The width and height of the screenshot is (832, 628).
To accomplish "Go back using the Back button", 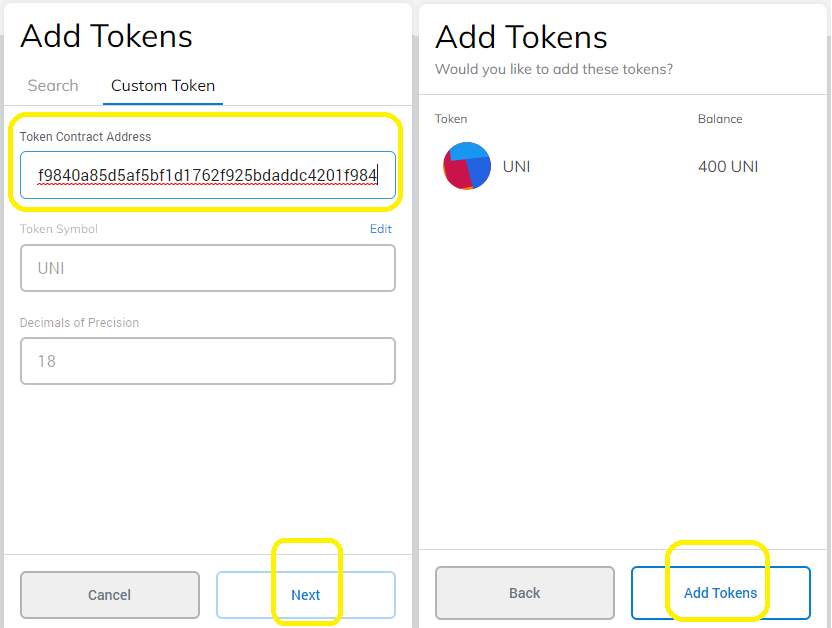I will pos(524,593).
